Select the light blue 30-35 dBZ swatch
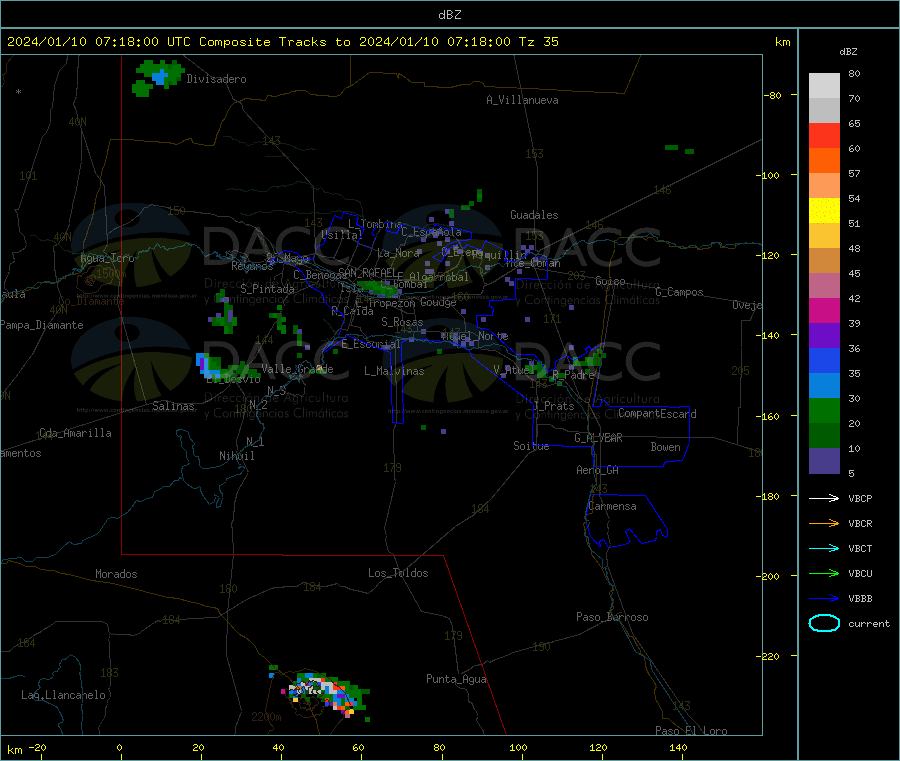This screenshot has height=761, width=900. click(x=824, y=386)
